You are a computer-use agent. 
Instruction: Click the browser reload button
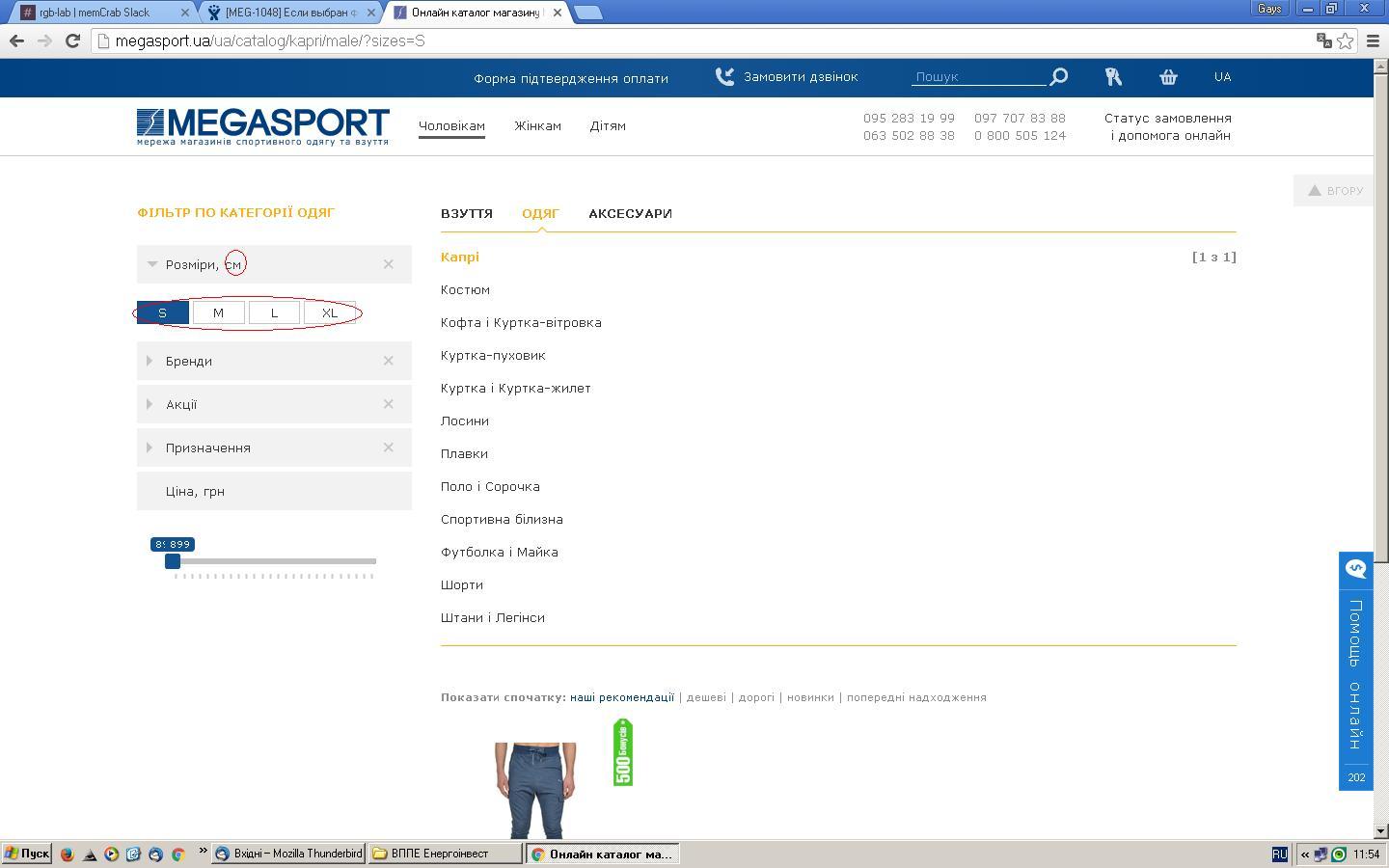pyautogui.click(x=72, y=41)
